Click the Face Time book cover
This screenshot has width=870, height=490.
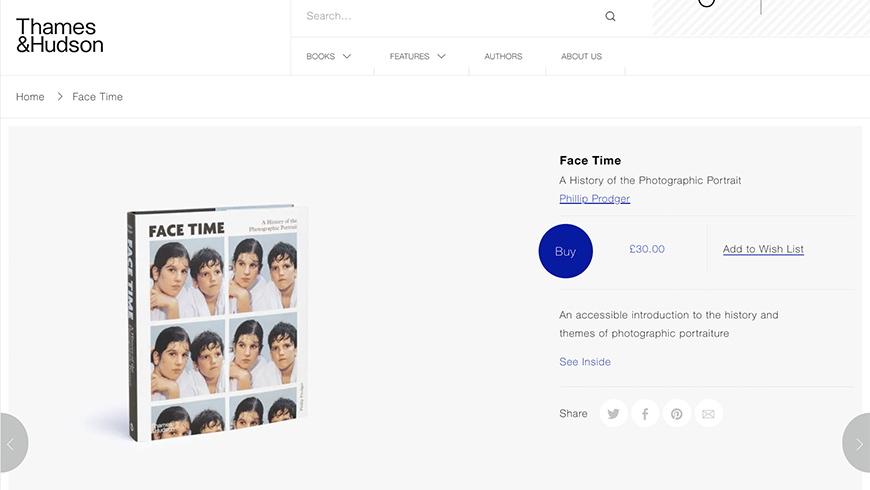[x=218, y=323]
